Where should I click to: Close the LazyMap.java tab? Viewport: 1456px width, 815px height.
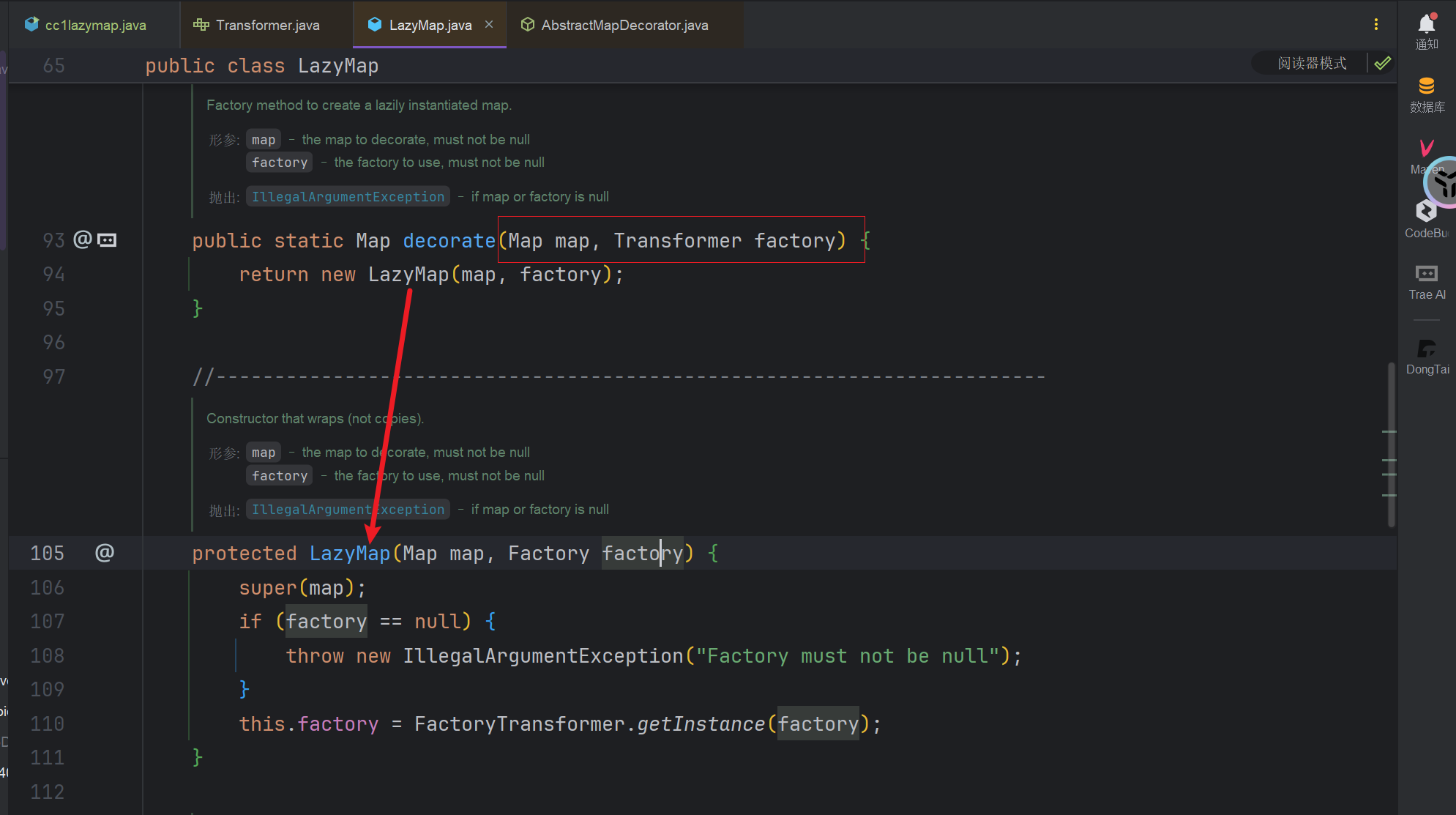click(x=489, y=24)
